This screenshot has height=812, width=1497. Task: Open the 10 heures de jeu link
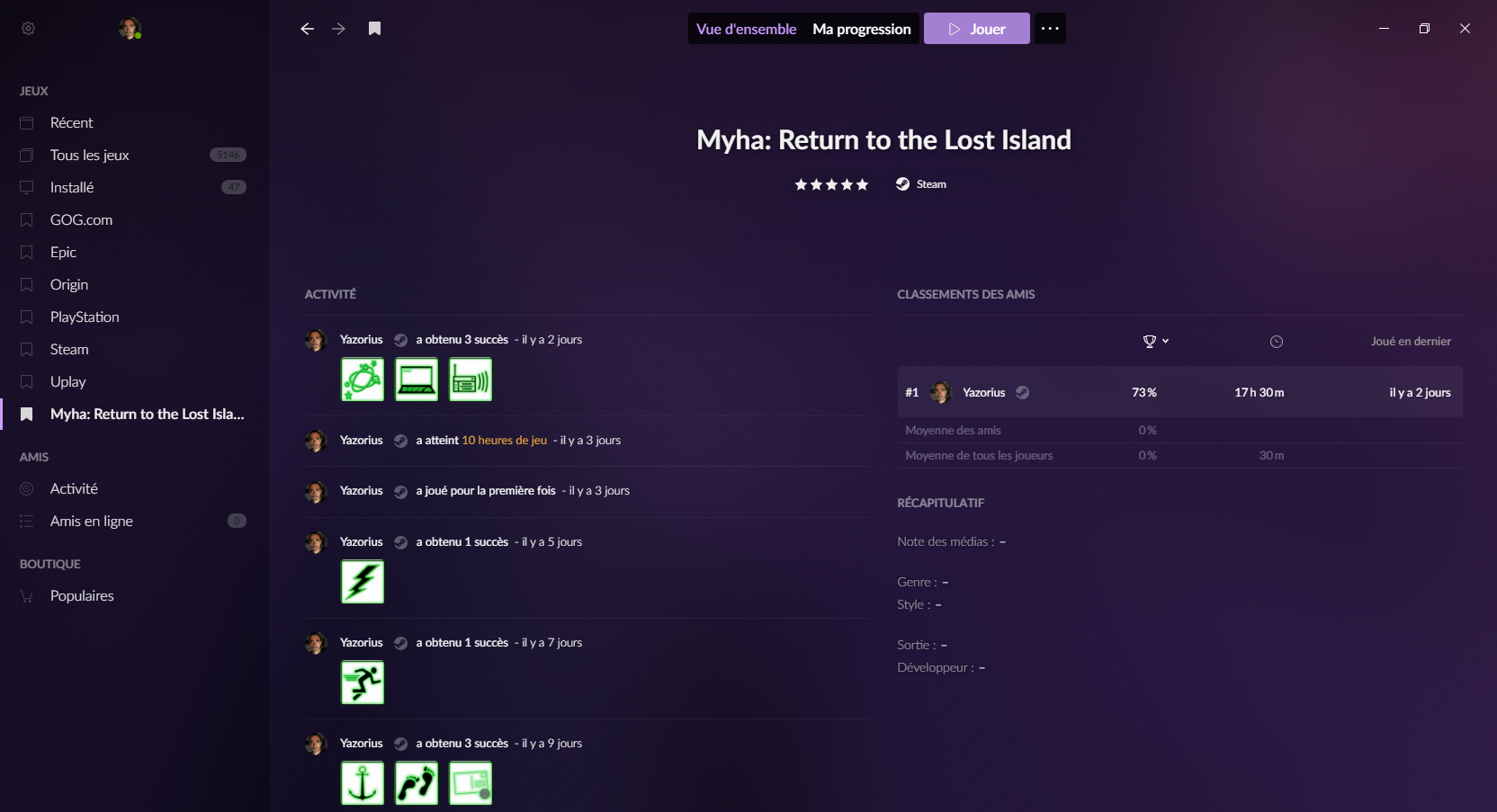(x=504, y=441)
